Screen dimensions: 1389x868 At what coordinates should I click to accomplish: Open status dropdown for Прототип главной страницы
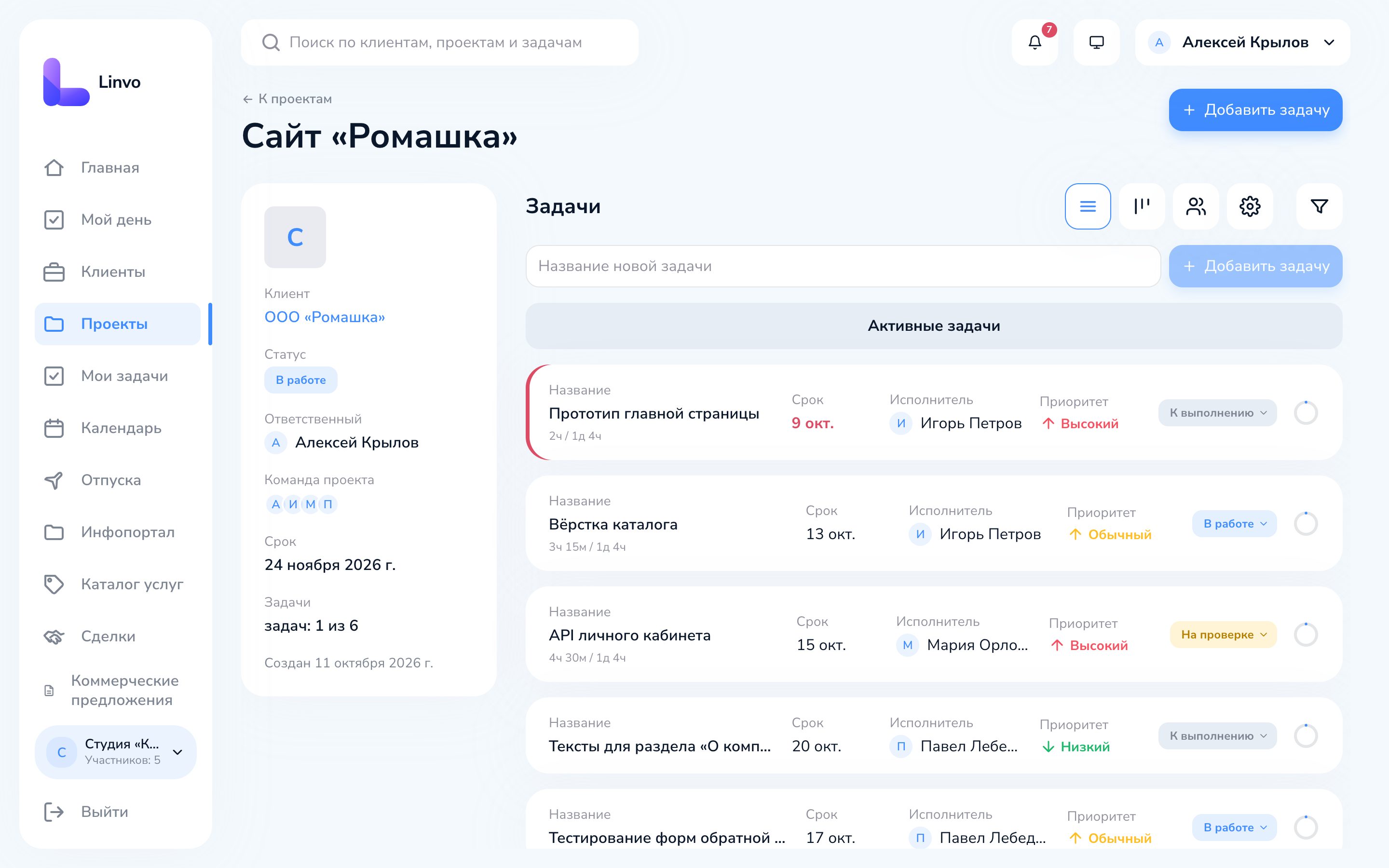[1217, 413]
